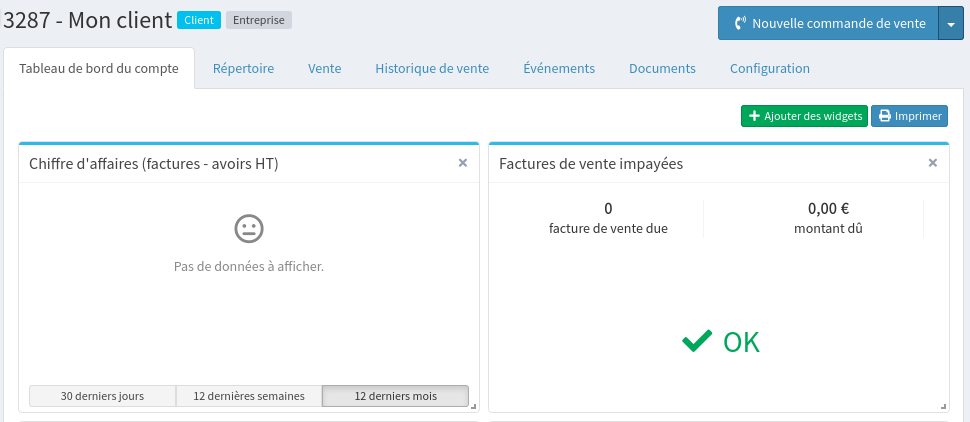Choose the 12 derniers mois range
The image size is (970, 422).
pos(395,396)
